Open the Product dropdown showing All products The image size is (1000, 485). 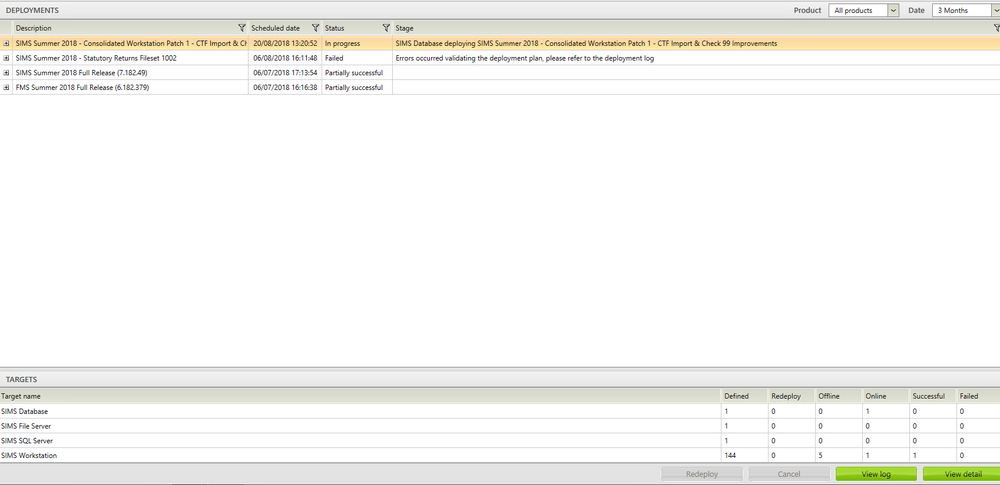[864, 10]
